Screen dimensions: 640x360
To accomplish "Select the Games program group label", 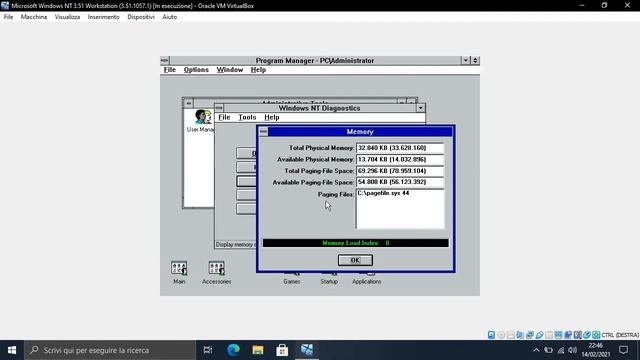I will pyautogui.click(x=291, y=282).
